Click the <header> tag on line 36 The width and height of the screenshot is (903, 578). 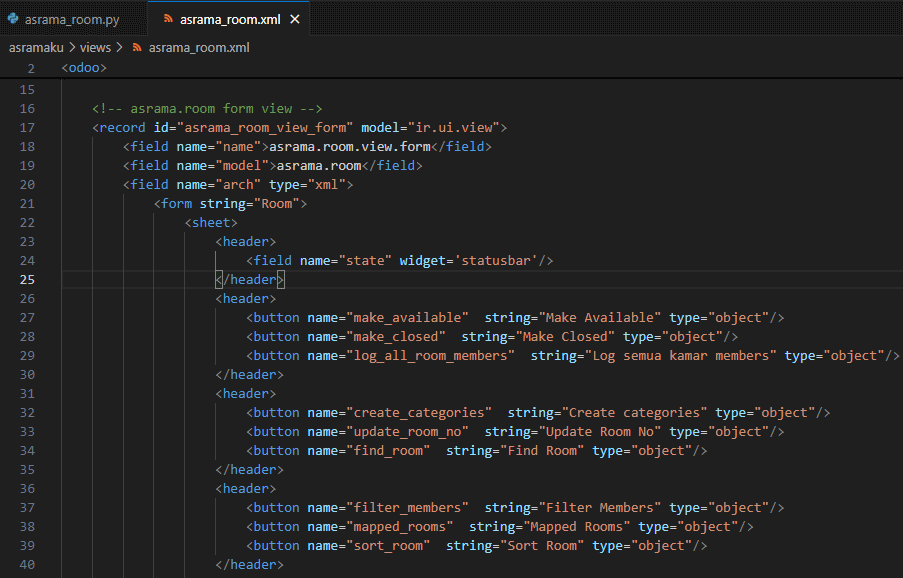(x=246, y=489)
